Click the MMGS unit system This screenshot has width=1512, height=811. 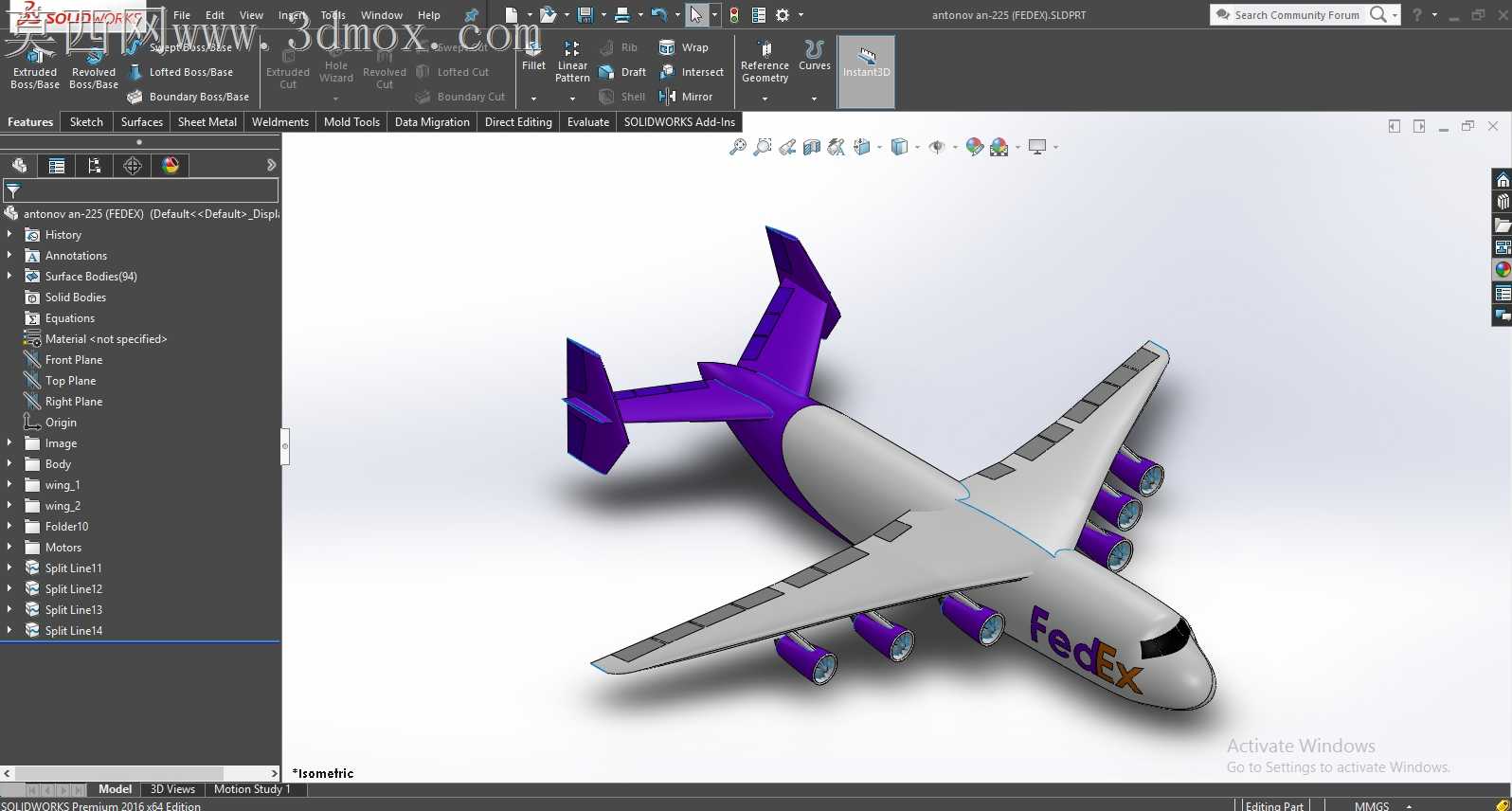click(x=1372, y=805)
